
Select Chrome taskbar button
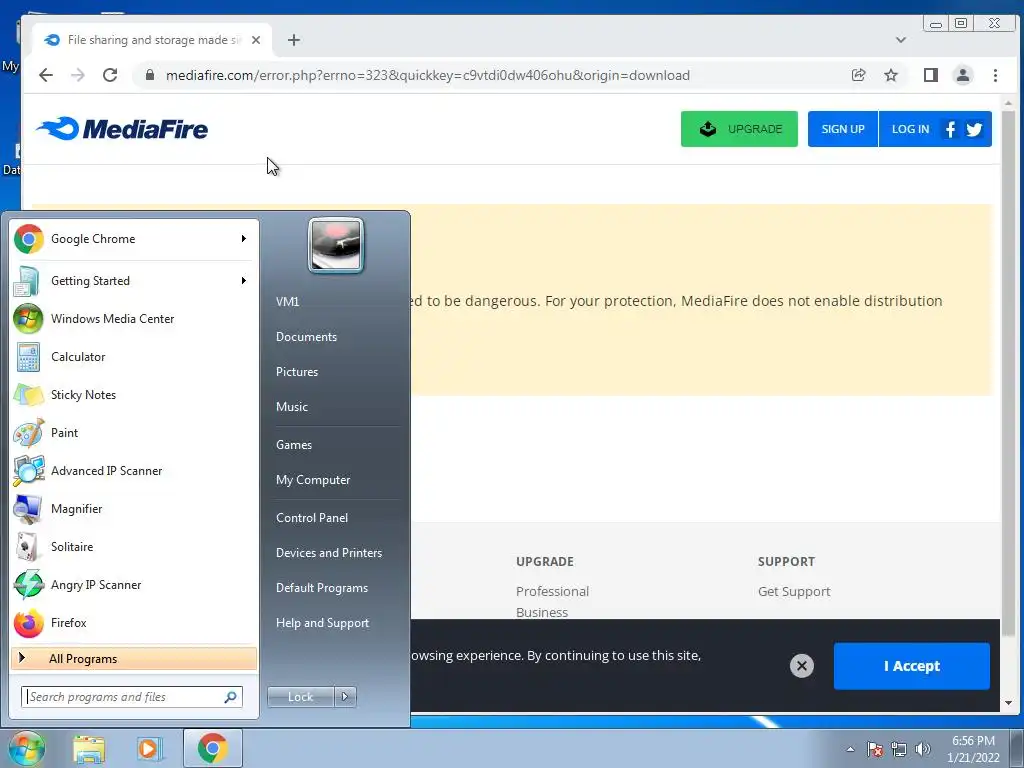[x=212, y=748]
